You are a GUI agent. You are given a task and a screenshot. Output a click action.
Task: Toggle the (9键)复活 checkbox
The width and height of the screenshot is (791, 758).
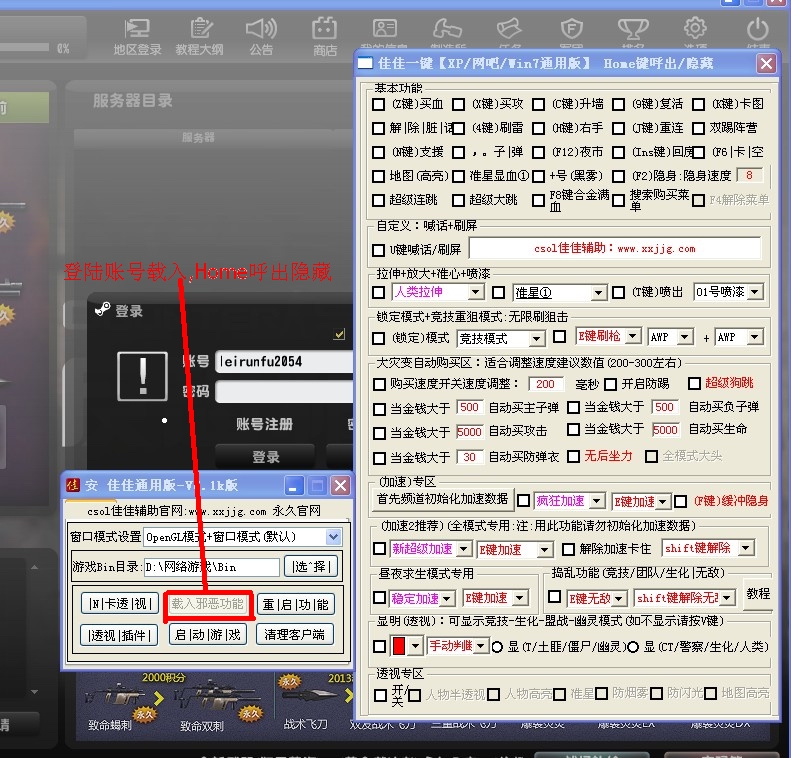(618, 104)
